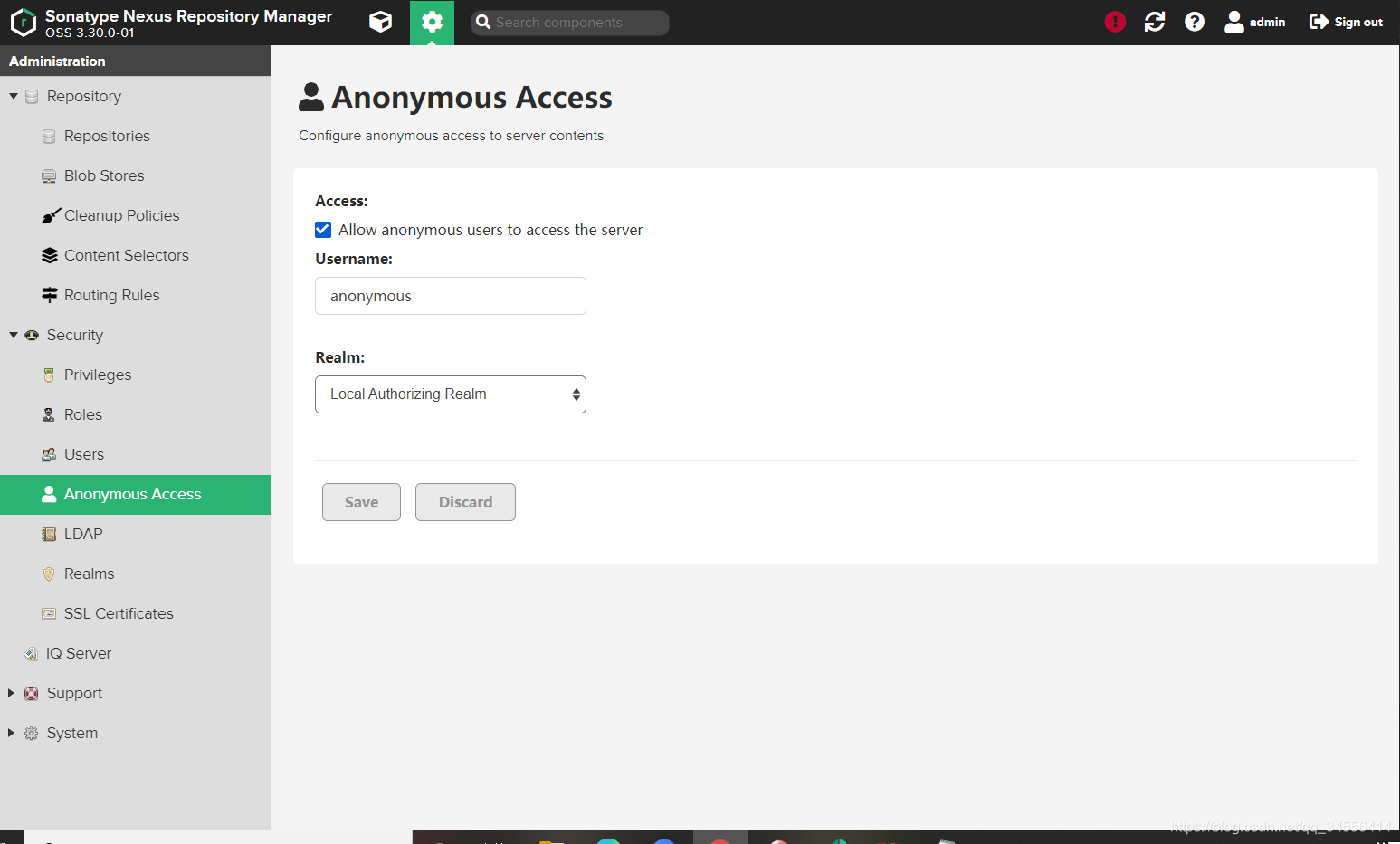This screenshot has width=1400, height=844.
Task: Click the Anonymous Access person icon in sidebar
Action: (x=49, y=494)
